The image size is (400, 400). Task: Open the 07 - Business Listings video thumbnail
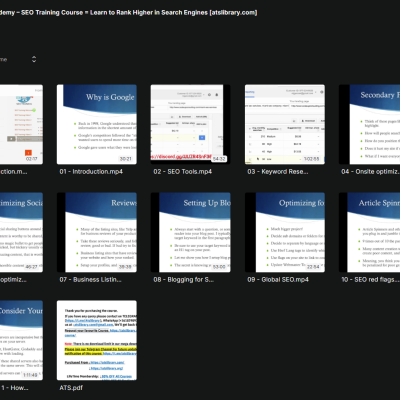coord(97,232)
